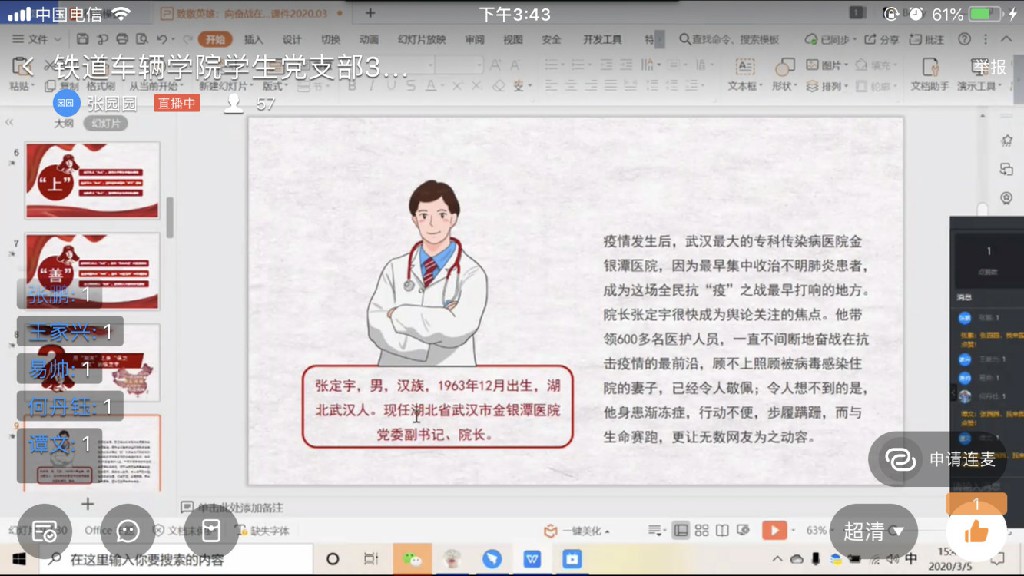Tap the 举报 report button

pos(989,66)
